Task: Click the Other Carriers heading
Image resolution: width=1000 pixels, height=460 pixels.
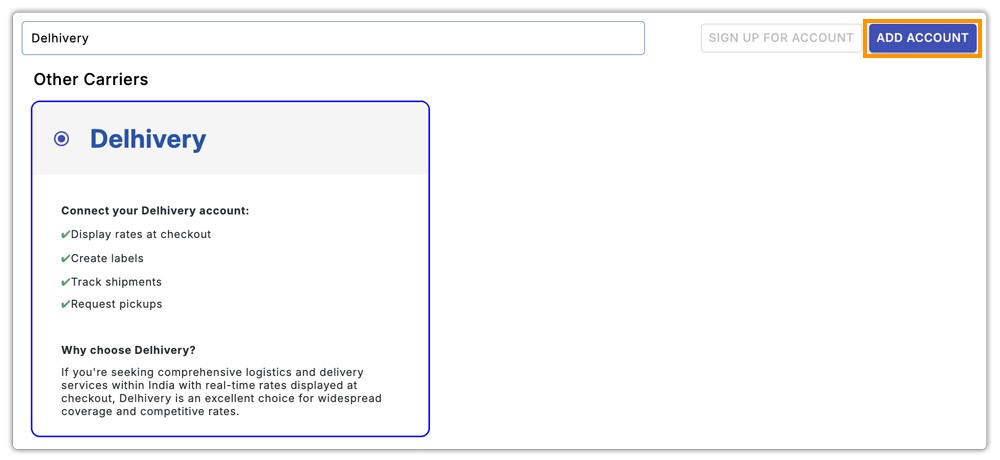Action: coord(91,79)
